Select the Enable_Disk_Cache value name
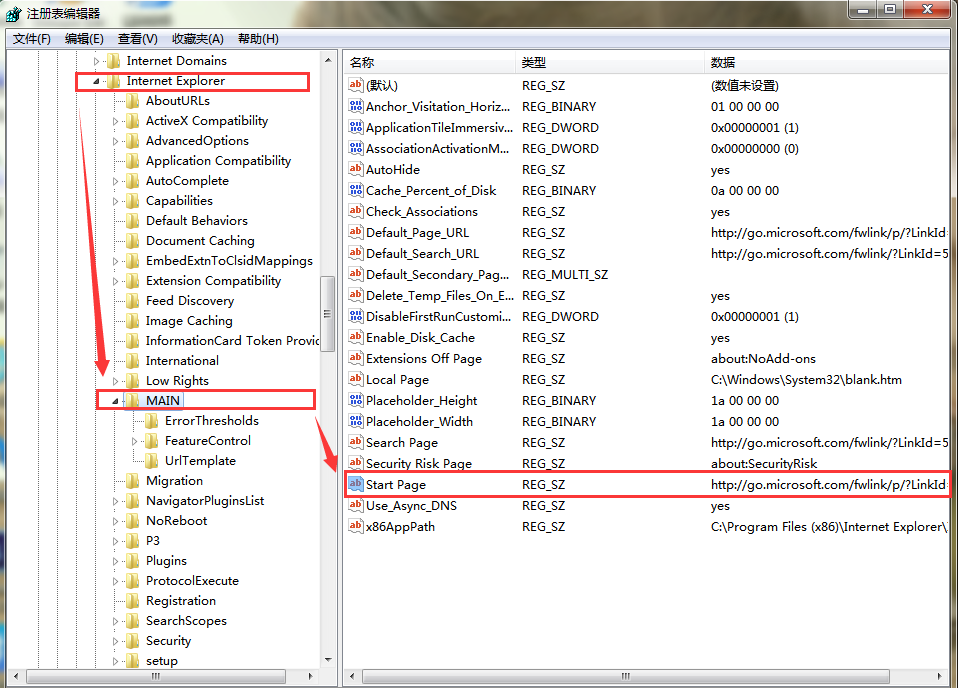The height and width of the screenshot is (688, 958). click(x=420, y=337)
